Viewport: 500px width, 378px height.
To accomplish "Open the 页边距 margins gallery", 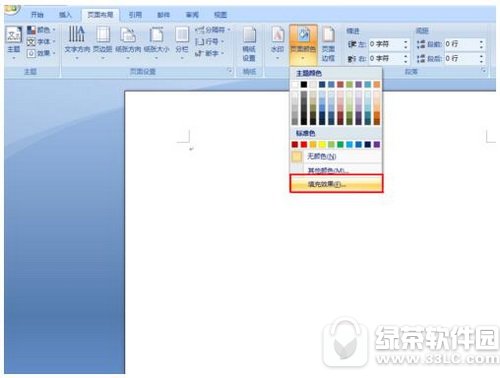I will coord(103,43).
